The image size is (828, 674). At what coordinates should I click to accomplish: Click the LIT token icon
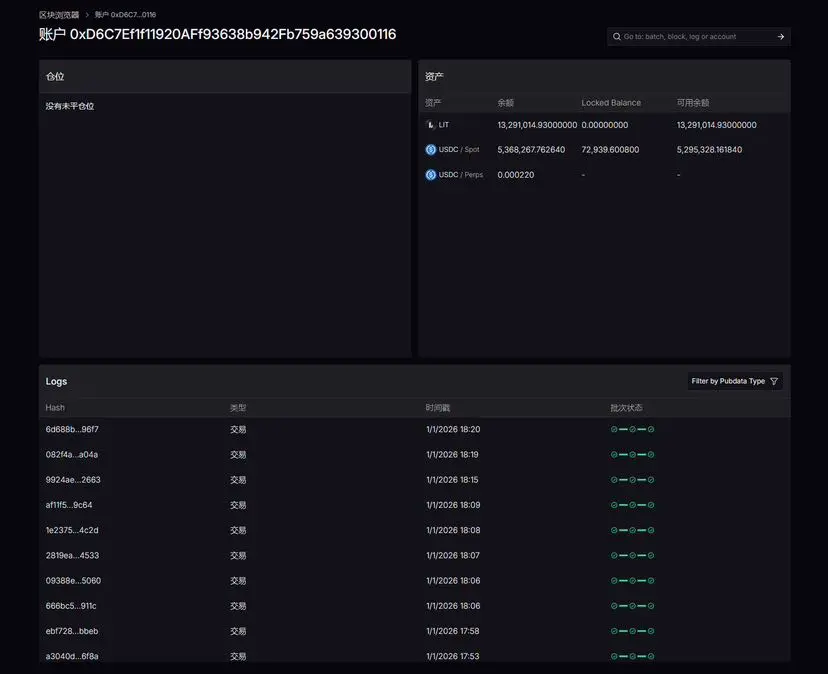[x=431, y=125]
